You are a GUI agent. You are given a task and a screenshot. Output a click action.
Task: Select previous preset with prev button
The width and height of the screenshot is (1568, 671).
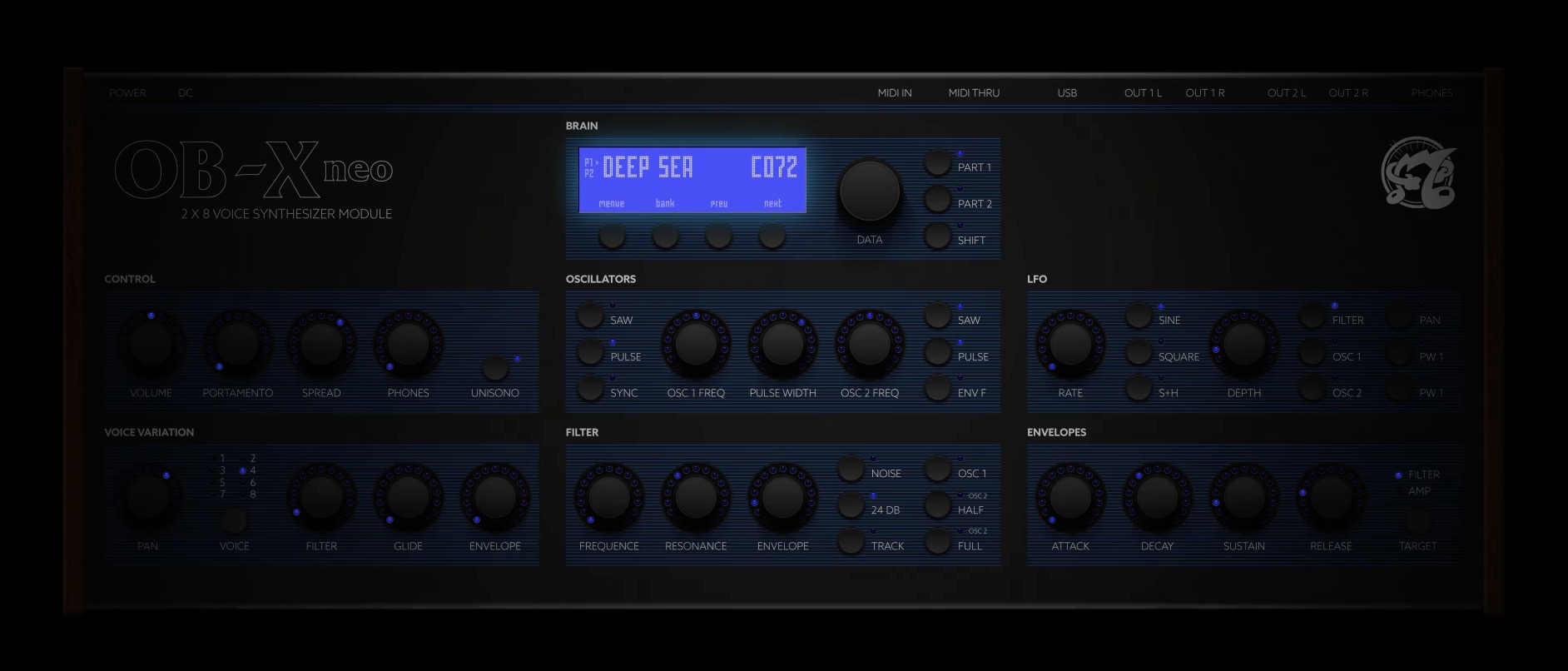coord(718,236)
